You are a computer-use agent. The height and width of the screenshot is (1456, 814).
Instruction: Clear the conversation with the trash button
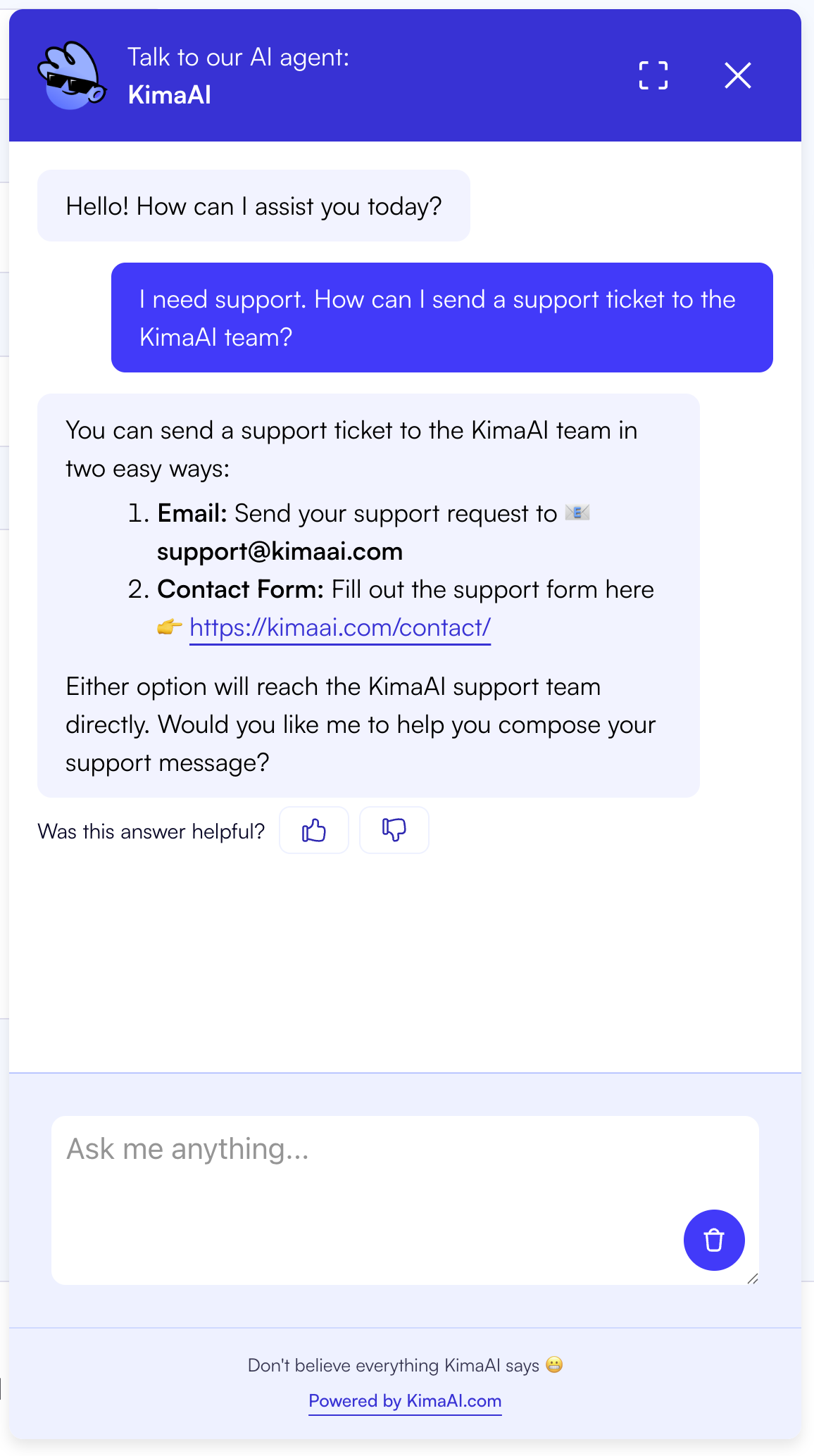[x=713, y=1240]
